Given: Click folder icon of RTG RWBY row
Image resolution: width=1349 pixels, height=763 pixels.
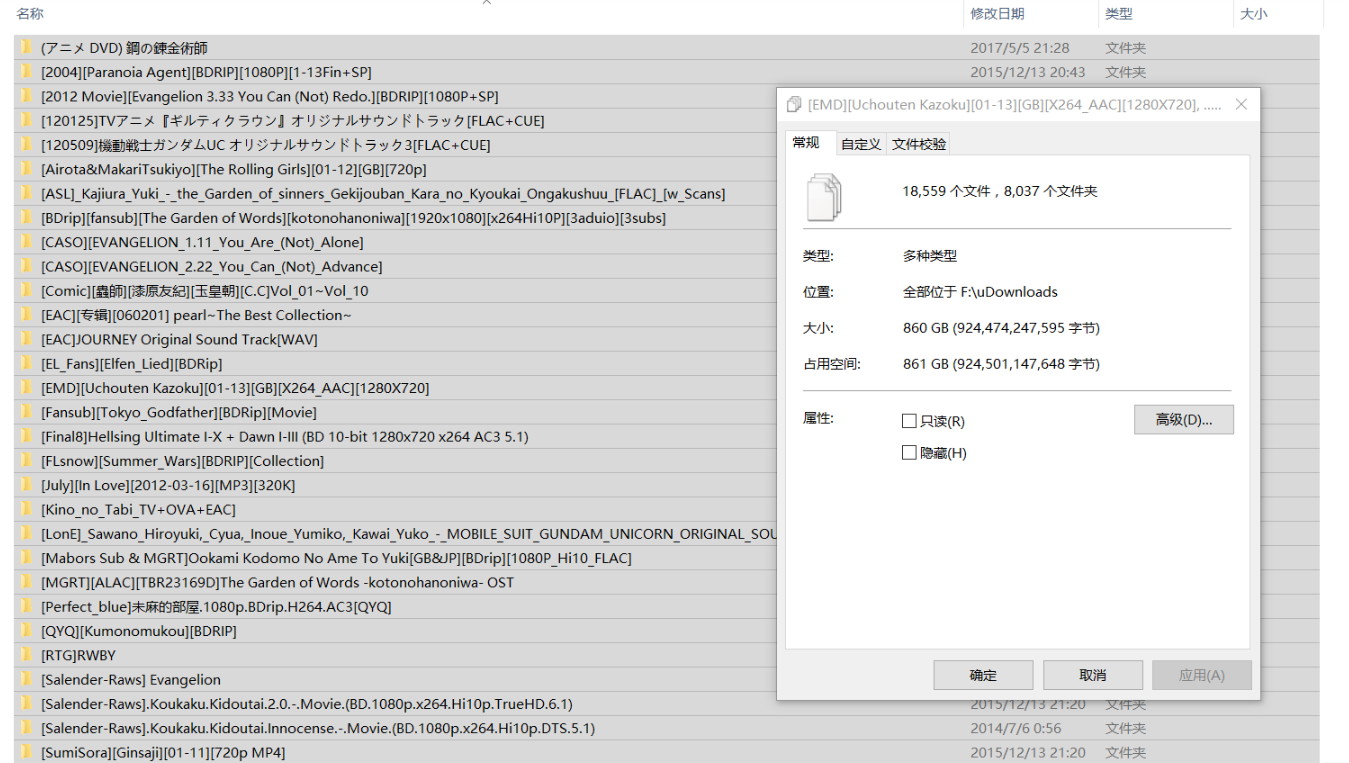Looking at the screenshot, I should click(27, 655).
